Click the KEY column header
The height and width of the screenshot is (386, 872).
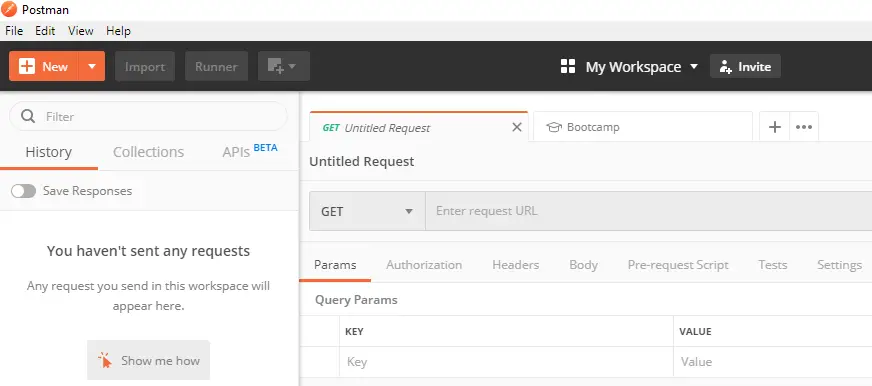pos(354,332)
